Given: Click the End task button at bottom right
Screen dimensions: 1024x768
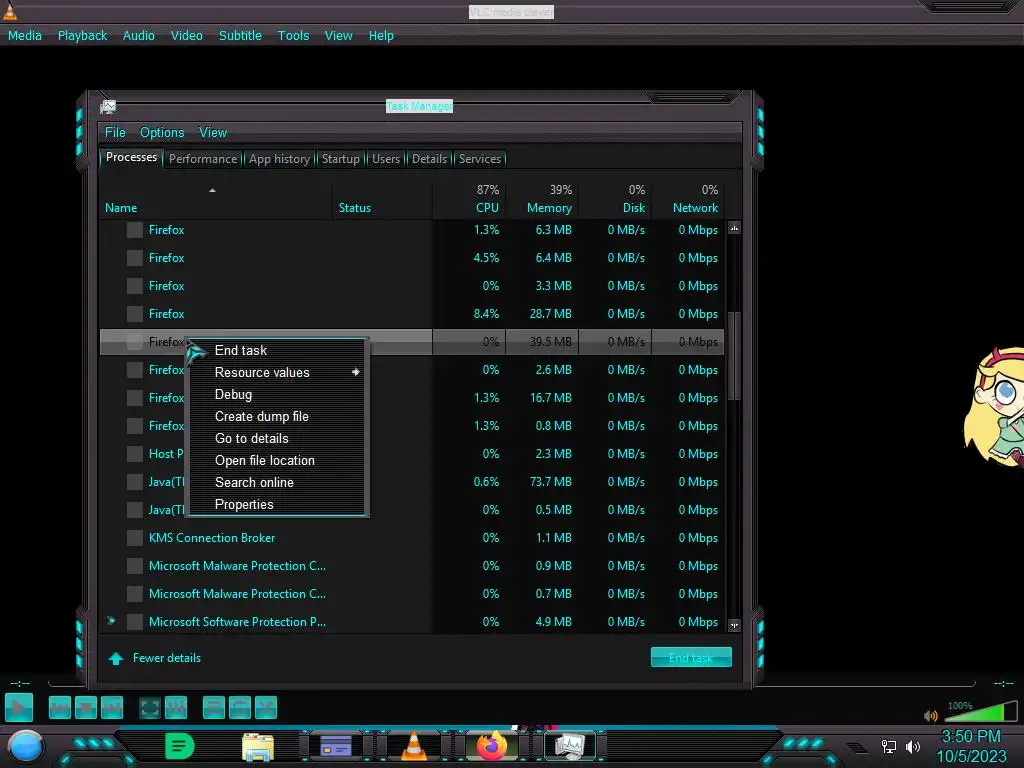Looking at the screenshot, I should tap(691, 658).
